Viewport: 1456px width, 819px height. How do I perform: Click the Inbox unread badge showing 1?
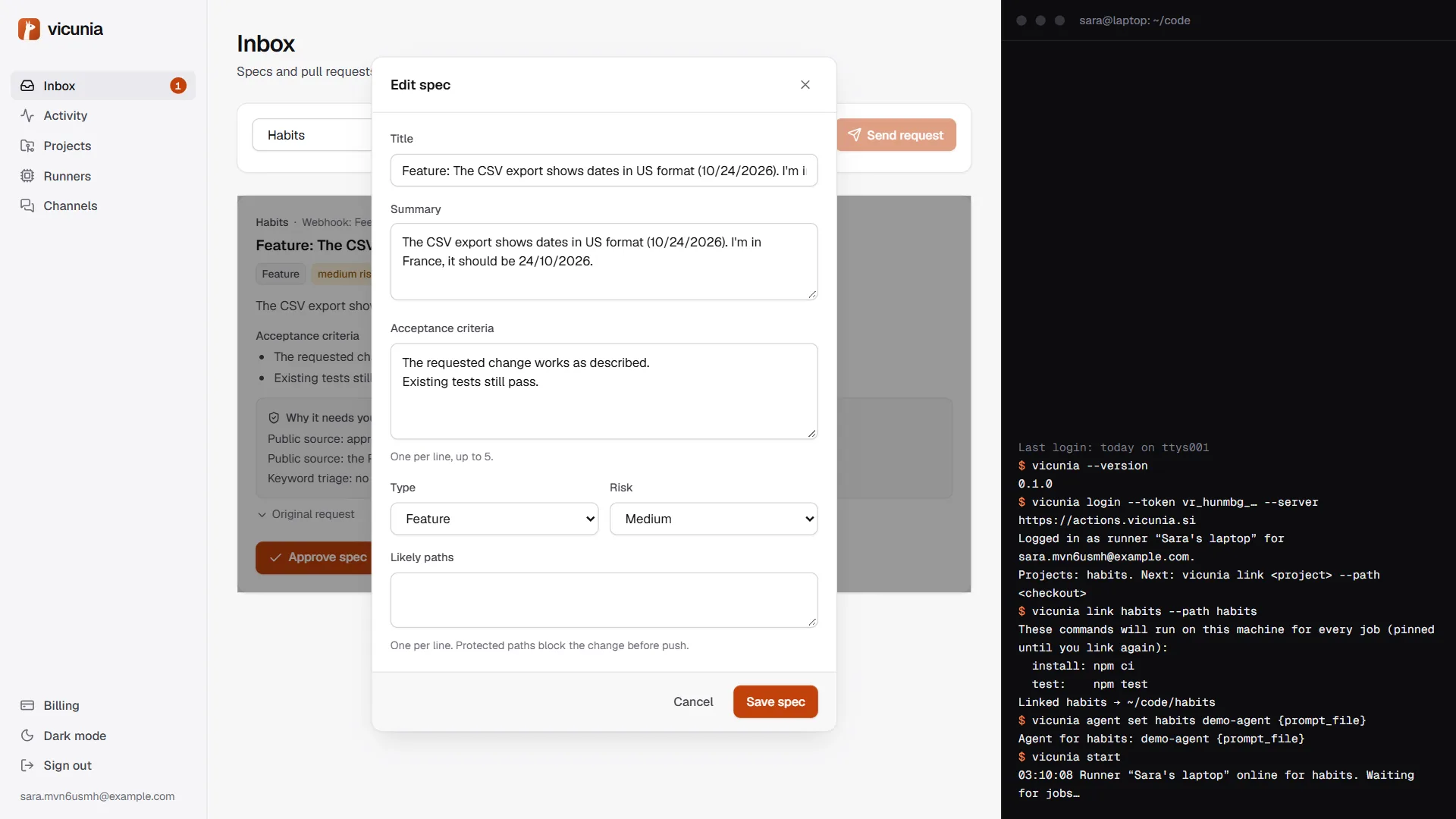click(178, 86)
